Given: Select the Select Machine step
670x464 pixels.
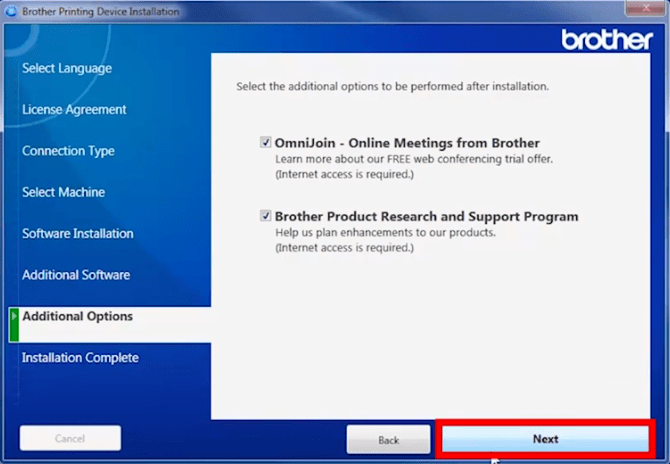Looking at the screenshot, I should 63,192.
